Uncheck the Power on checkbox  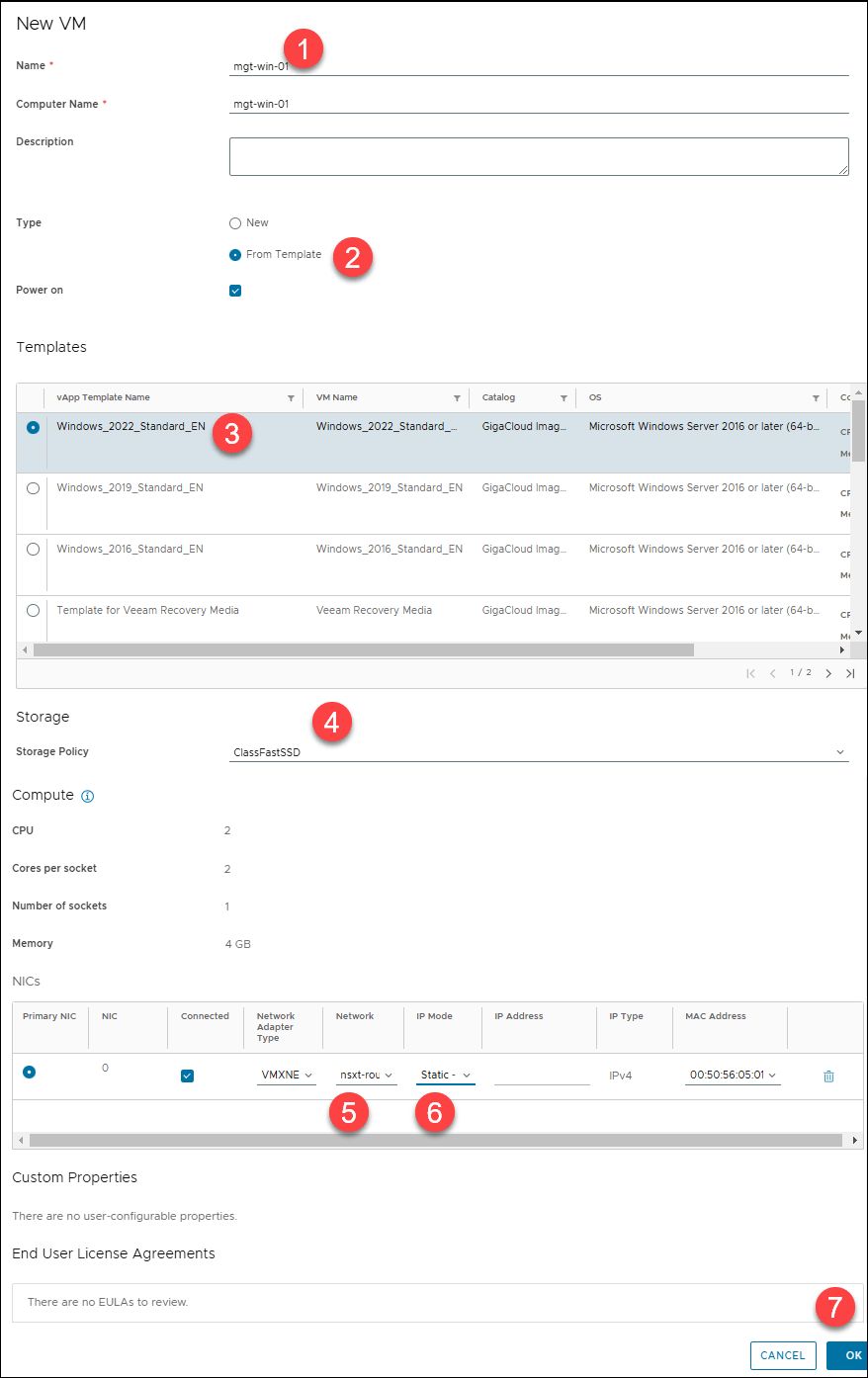(x=235, y=291)
